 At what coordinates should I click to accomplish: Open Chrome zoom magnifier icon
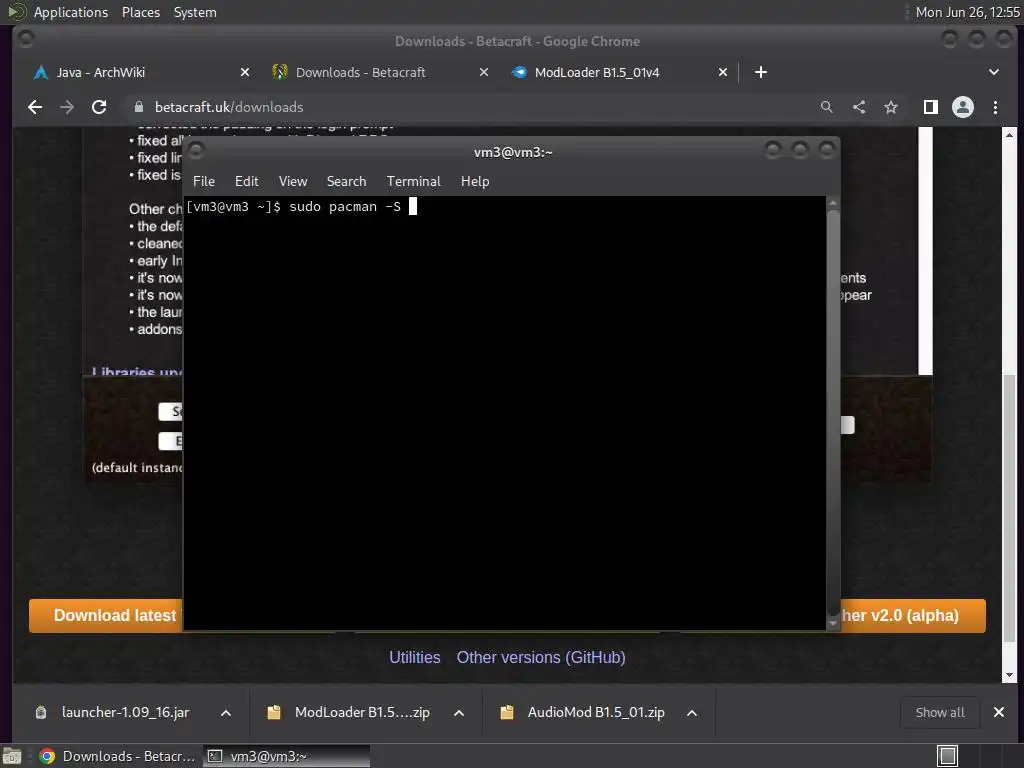pyautogui.click(x=827, y=107)
